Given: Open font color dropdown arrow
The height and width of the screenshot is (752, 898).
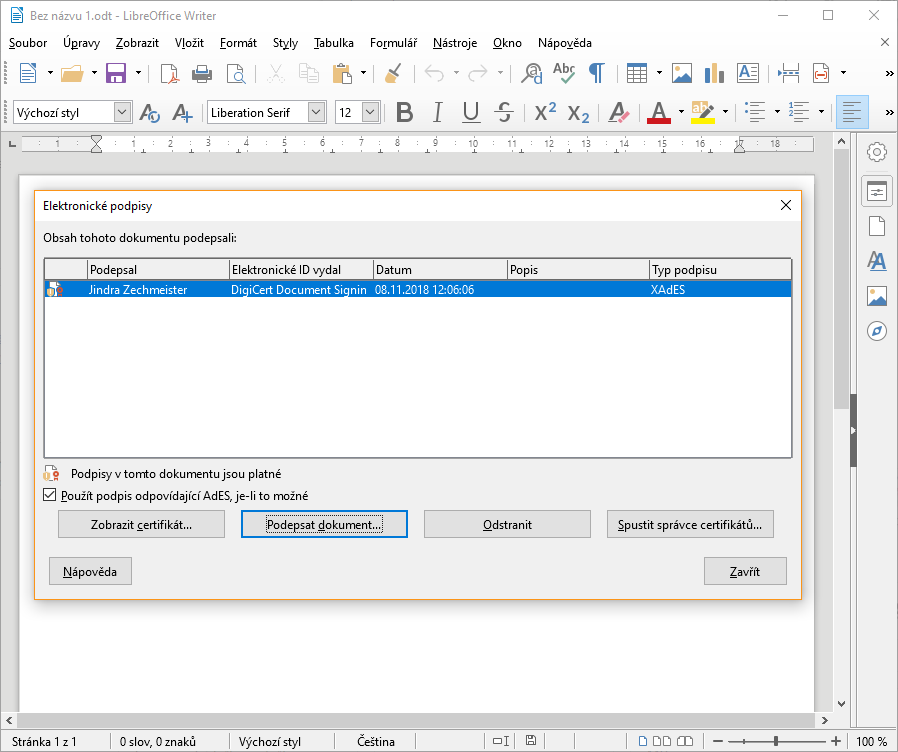Looking at the screenshot, I should (x=681, y=112).
